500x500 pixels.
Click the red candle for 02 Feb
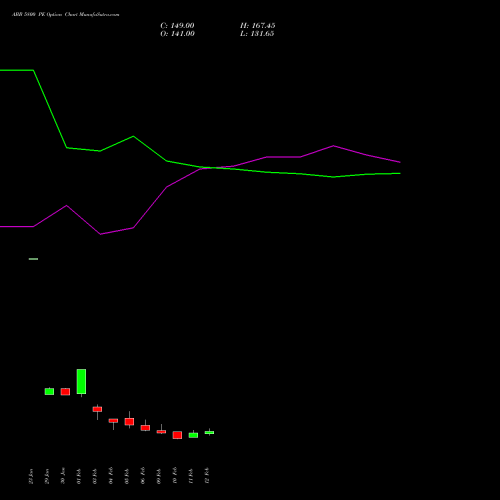click(x=97, y=409)
